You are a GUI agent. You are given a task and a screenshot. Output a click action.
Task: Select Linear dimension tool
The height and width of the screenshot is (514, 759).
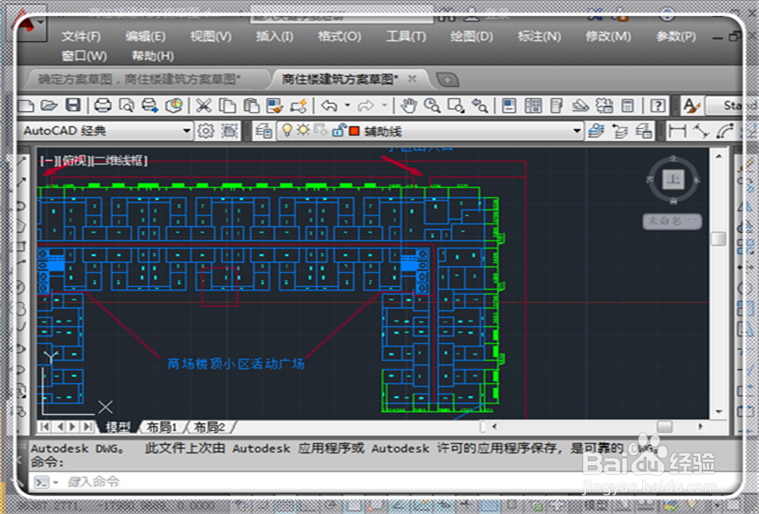(677, 131)
